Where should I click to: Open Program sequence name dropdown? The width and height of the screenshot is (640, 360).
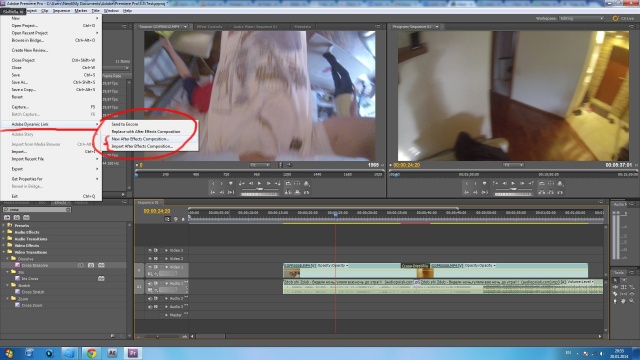(x=437, y=27)
